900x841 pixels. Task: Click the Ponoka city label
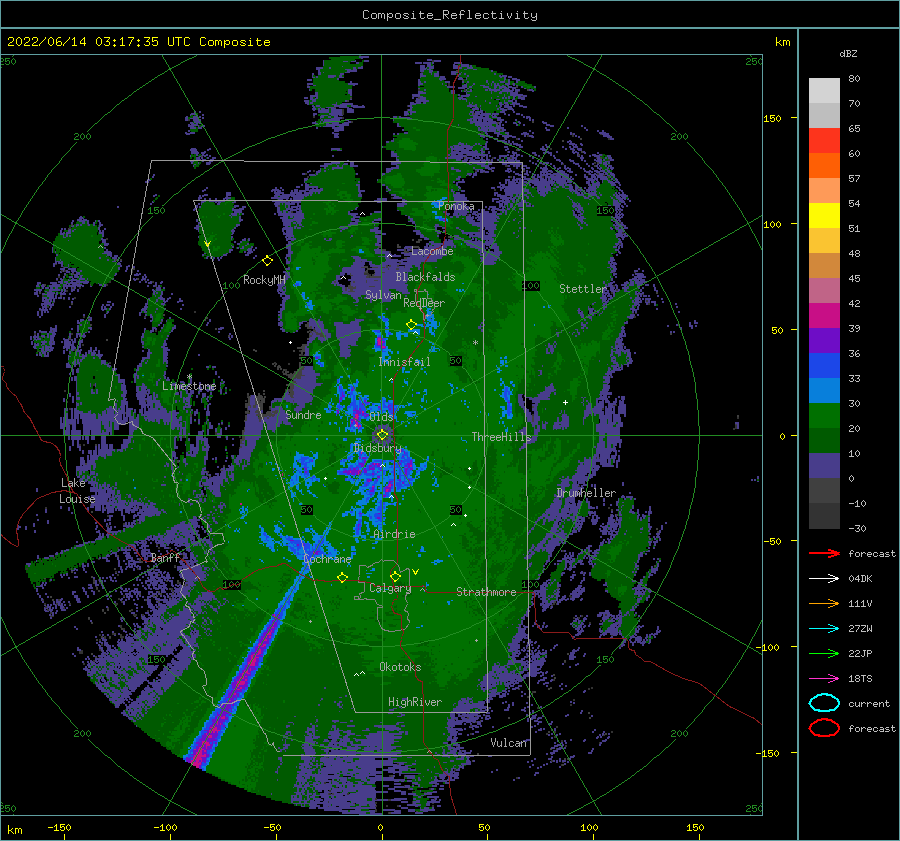tap(456, 206)
